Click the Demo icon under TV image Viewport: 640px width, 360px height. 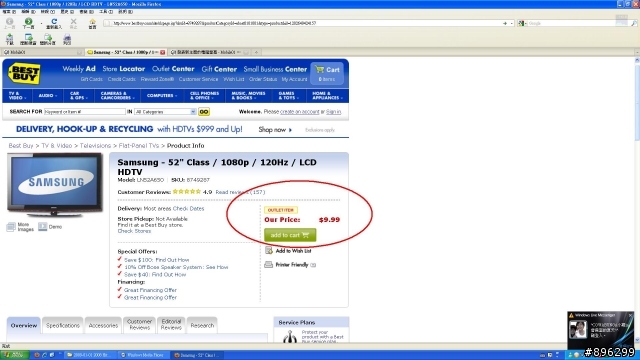click(x=42, y=227)
